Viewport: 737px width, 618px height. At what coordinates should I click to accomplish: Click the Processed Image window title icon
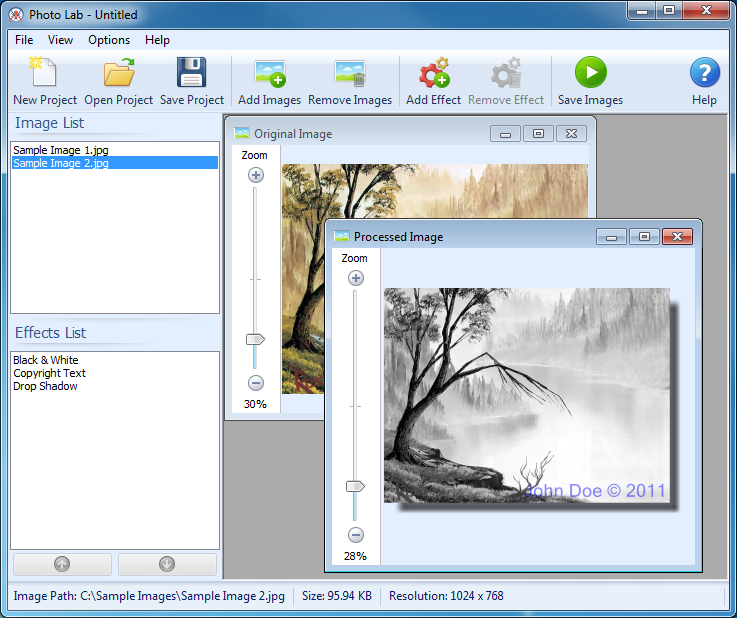click(x=342, y=236)
